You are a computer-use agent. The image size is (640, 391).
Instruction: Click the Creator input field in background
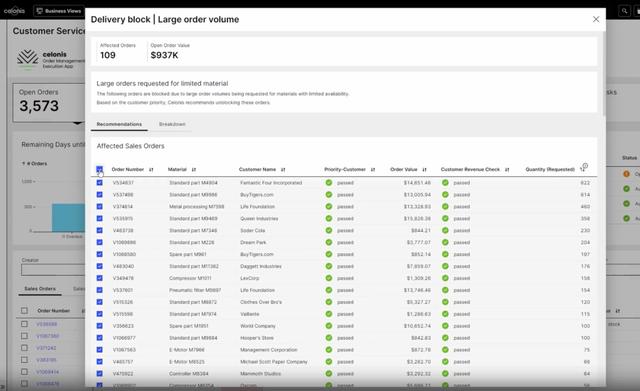point(53,270)
